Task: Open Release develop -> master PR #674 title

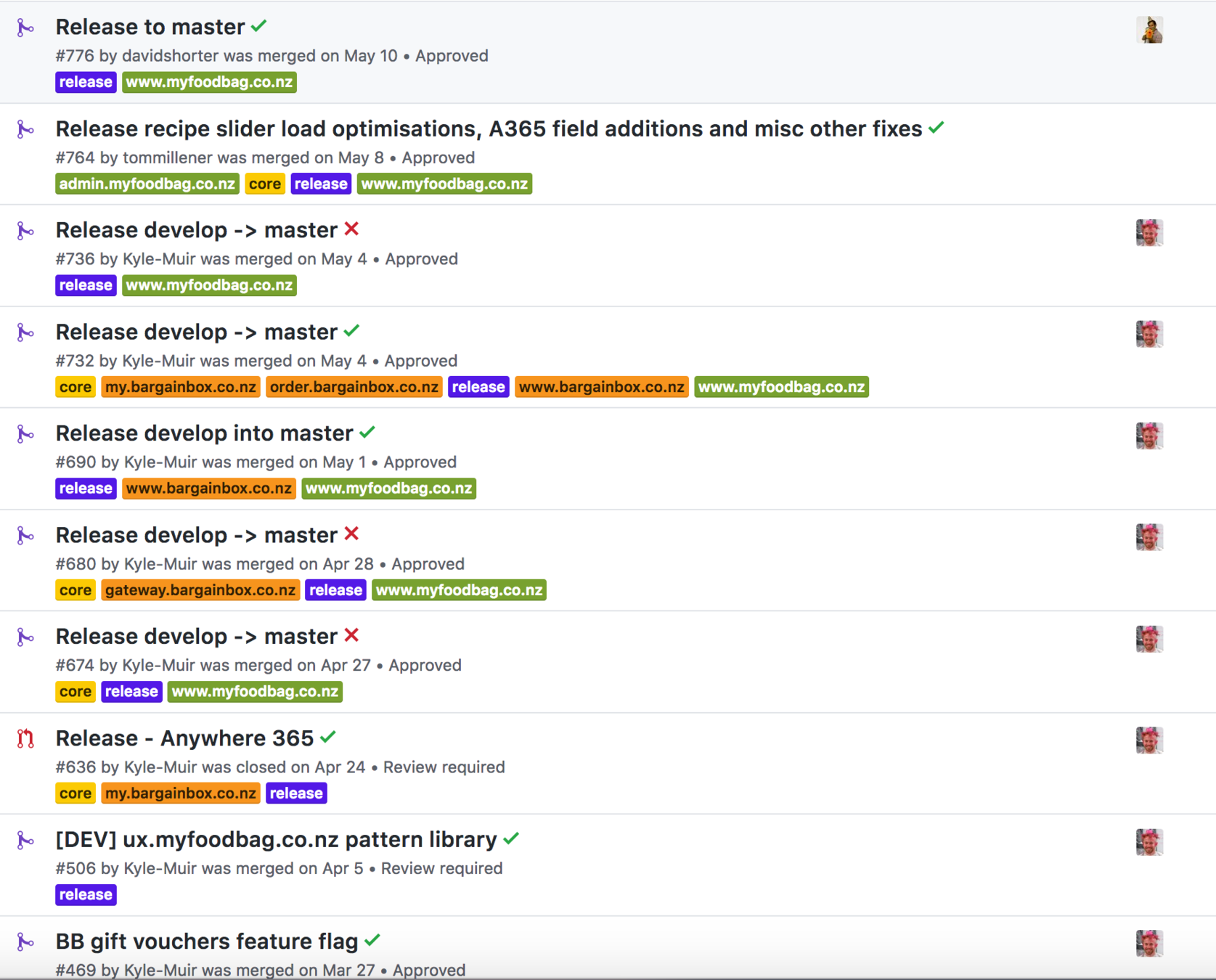Action: [197, 637]
